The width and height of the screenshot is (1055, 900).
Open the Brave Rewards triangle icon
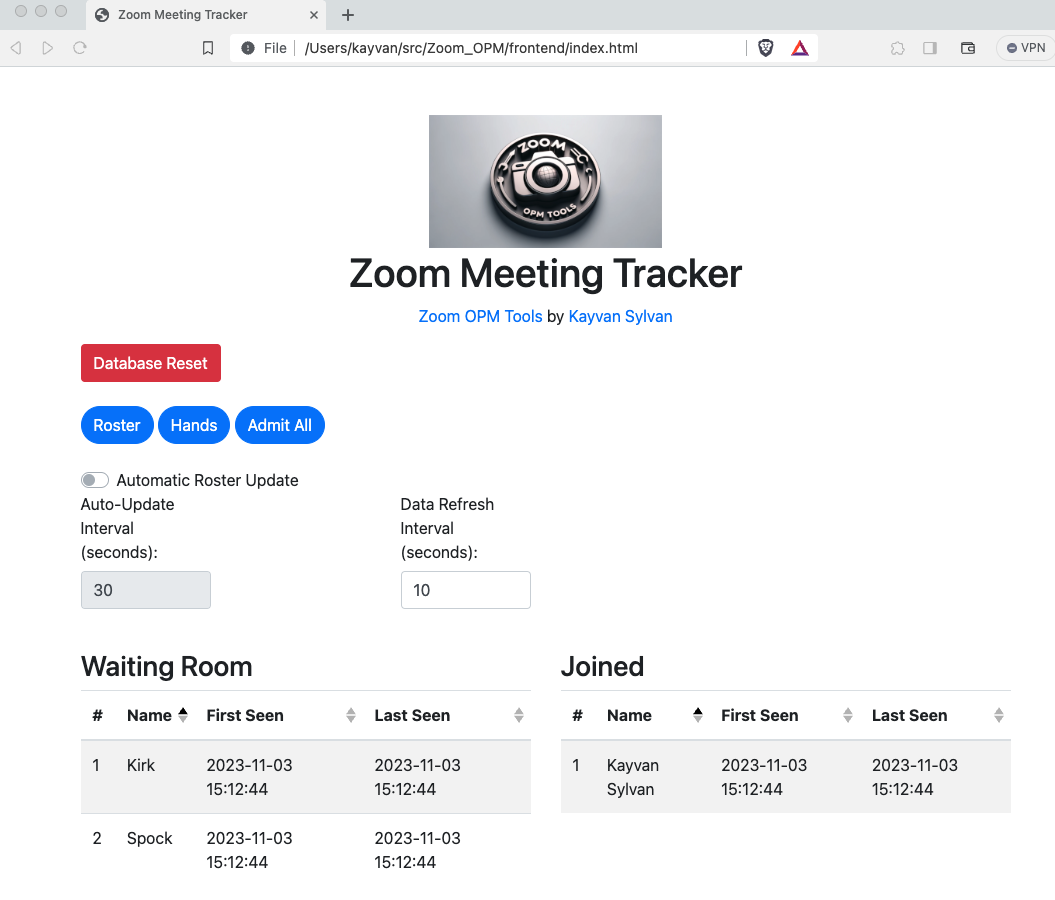coord(799,48)
